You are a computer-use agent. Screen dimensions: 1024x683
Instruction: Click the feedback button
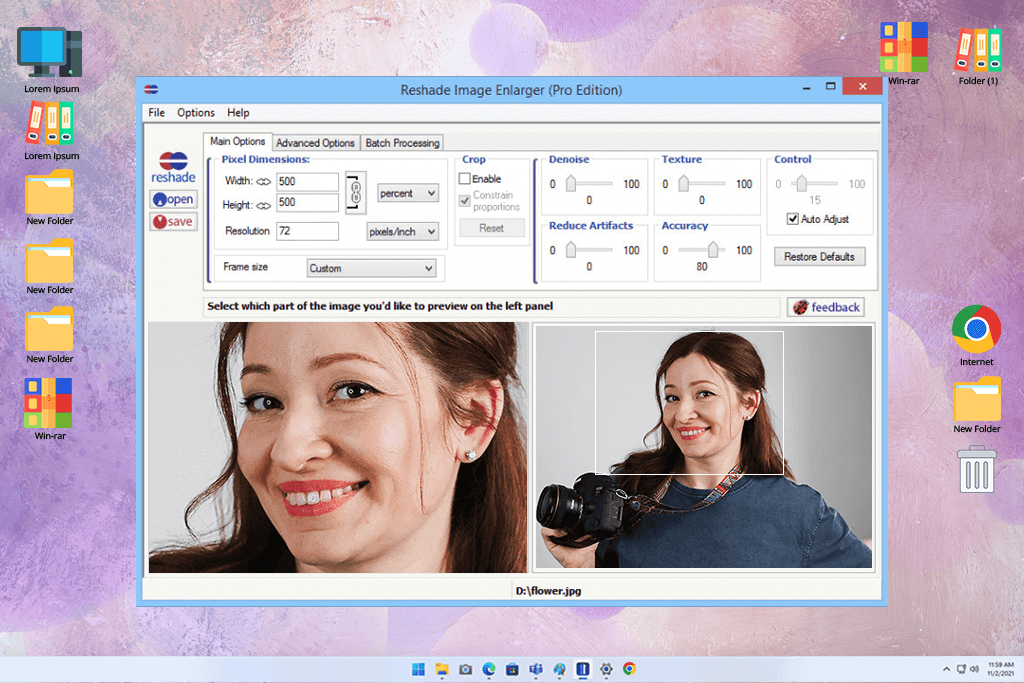(825, 307)
